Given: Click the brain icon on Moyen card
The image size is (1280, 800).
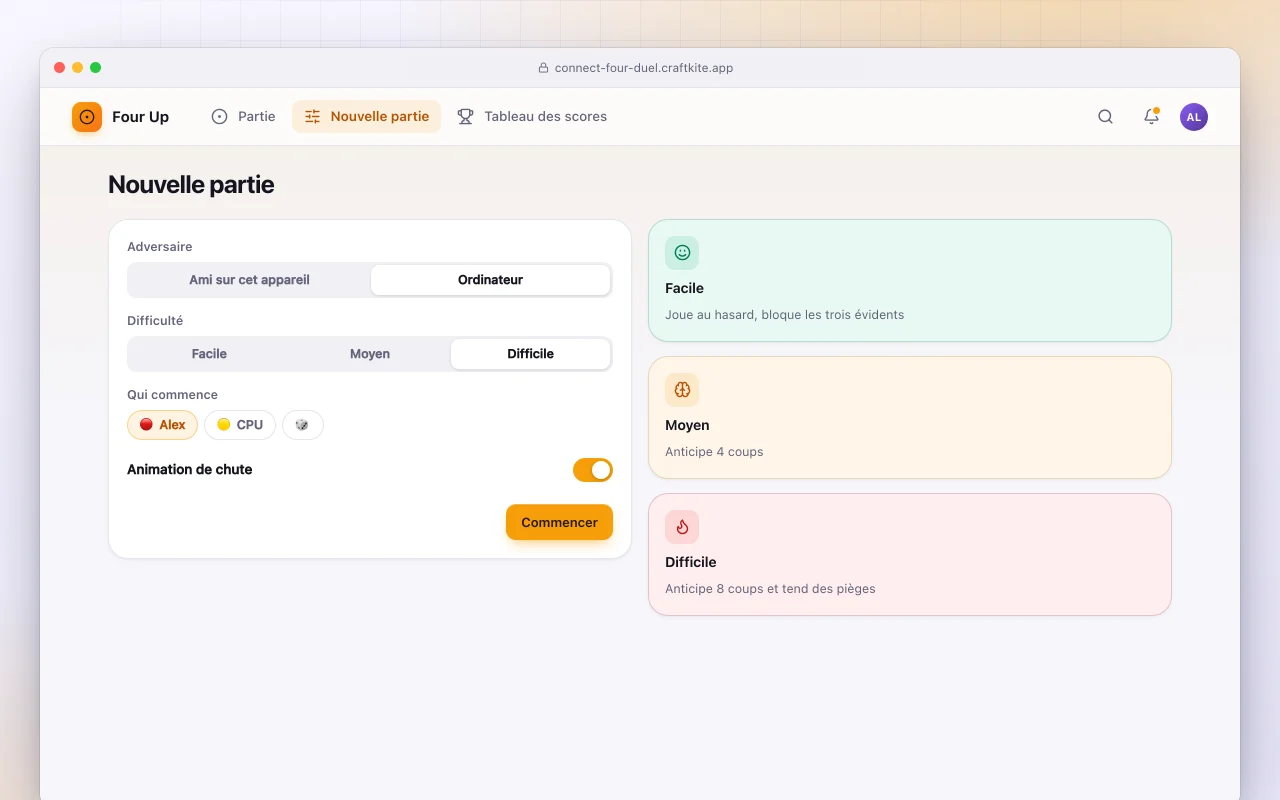Looking at the screenshot, I should coord(682,390).
